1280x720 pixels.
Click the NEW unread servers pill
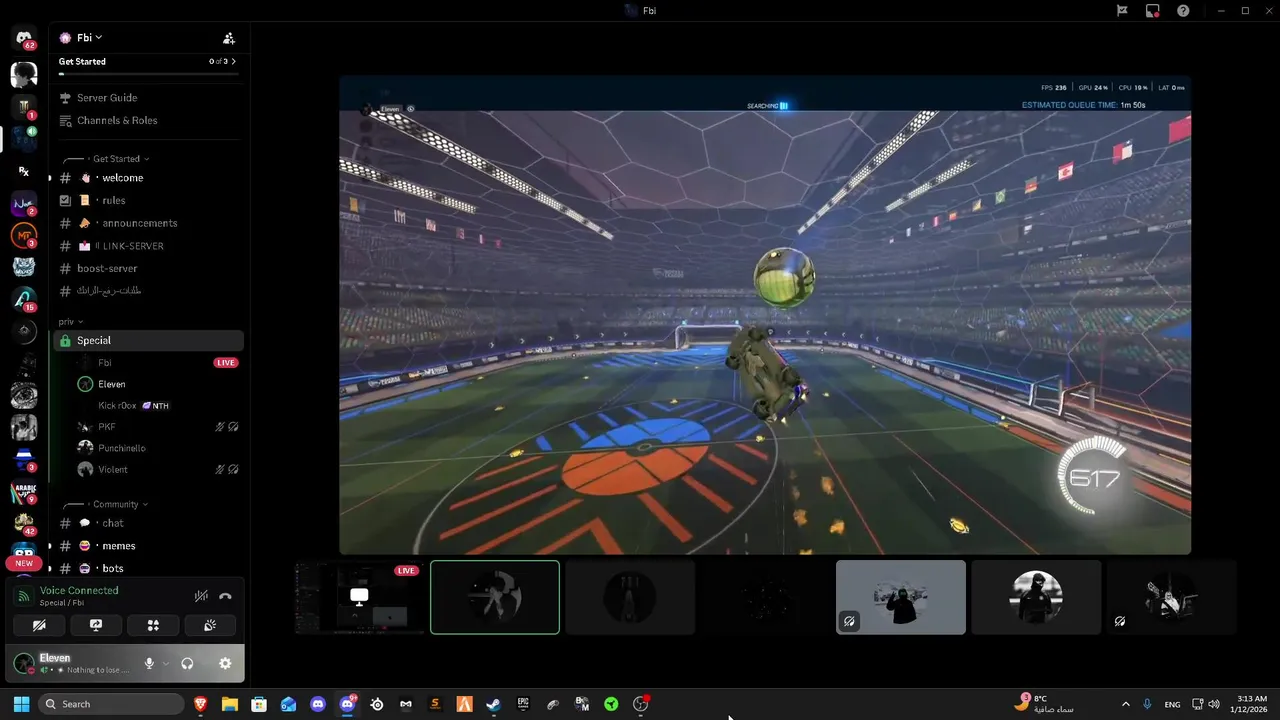(x=24, y=563)
